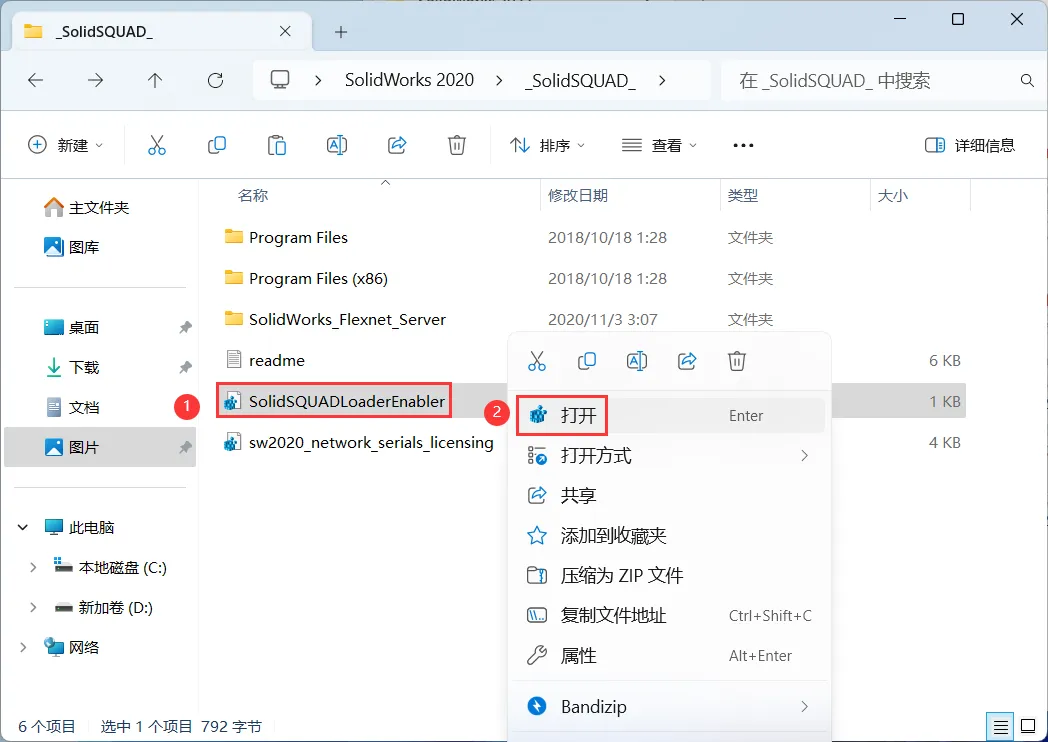Viewport: 1048px width, 742px height.
Task: Open 文档 in the sidebar
Action: click(x=100, y=408)
